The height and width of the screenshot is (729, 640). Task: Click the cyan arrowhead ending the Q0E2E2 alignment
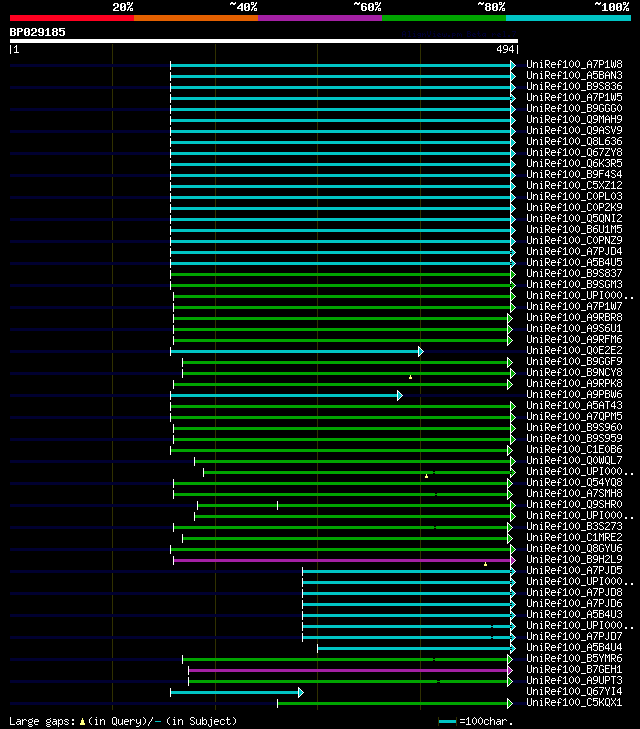(421, 351)
